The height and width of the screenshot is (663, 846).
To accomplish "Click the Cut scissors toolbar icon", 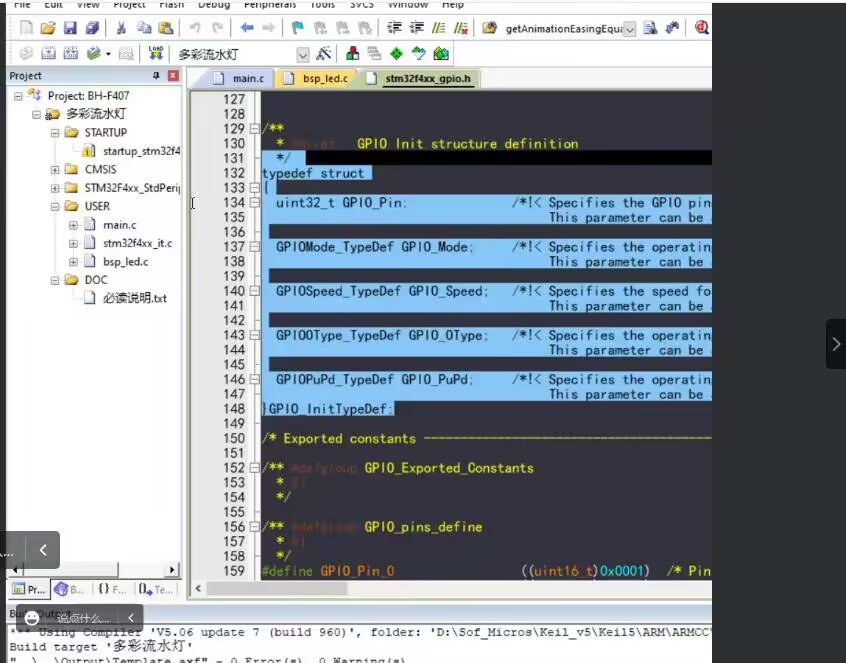I will (x=120, y=28).
